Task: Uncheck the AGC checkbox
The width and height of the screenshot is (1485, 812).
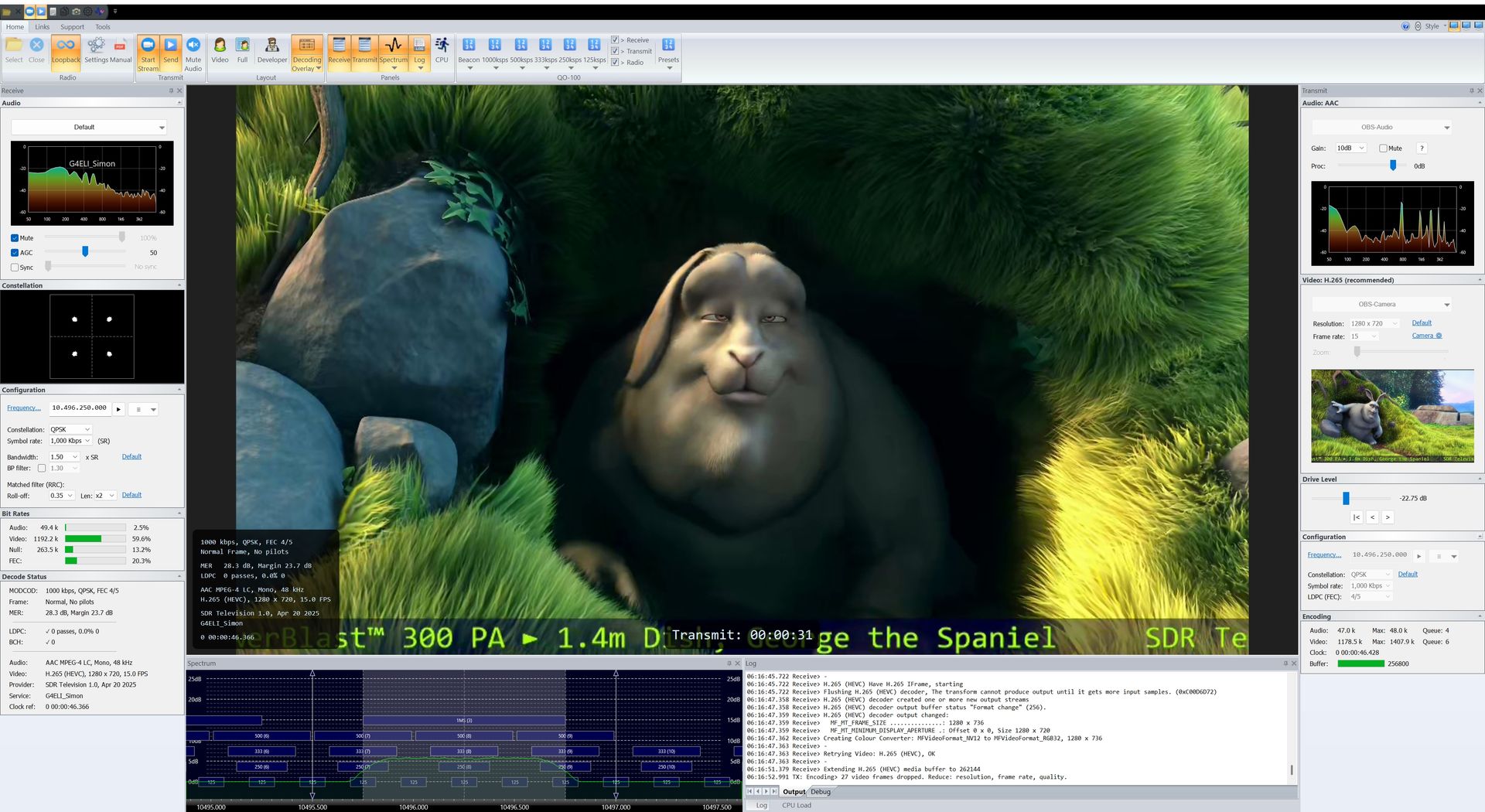Action: [14, 252]
